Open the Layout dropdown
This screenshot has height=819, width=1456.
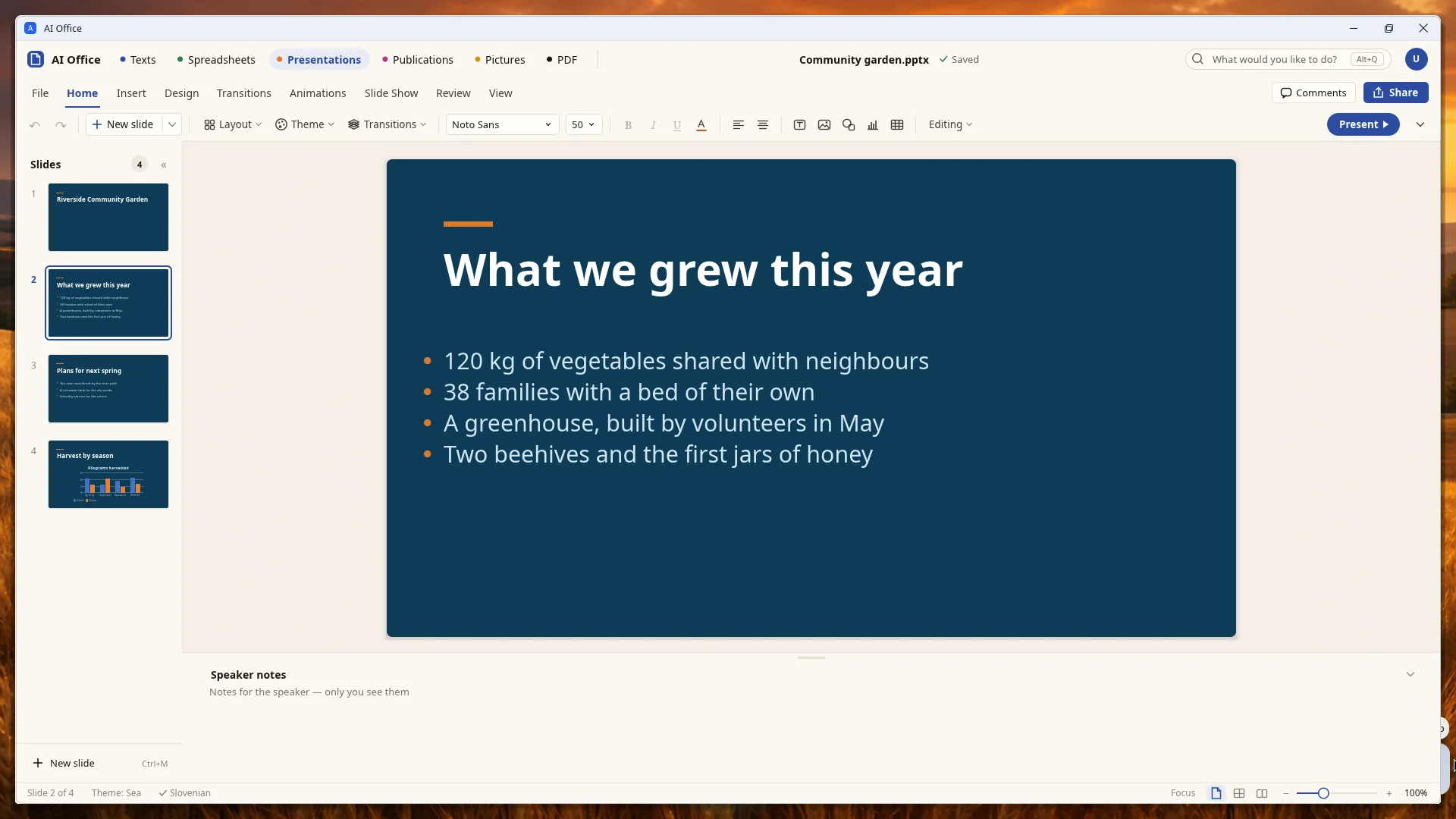pos(233,125)
